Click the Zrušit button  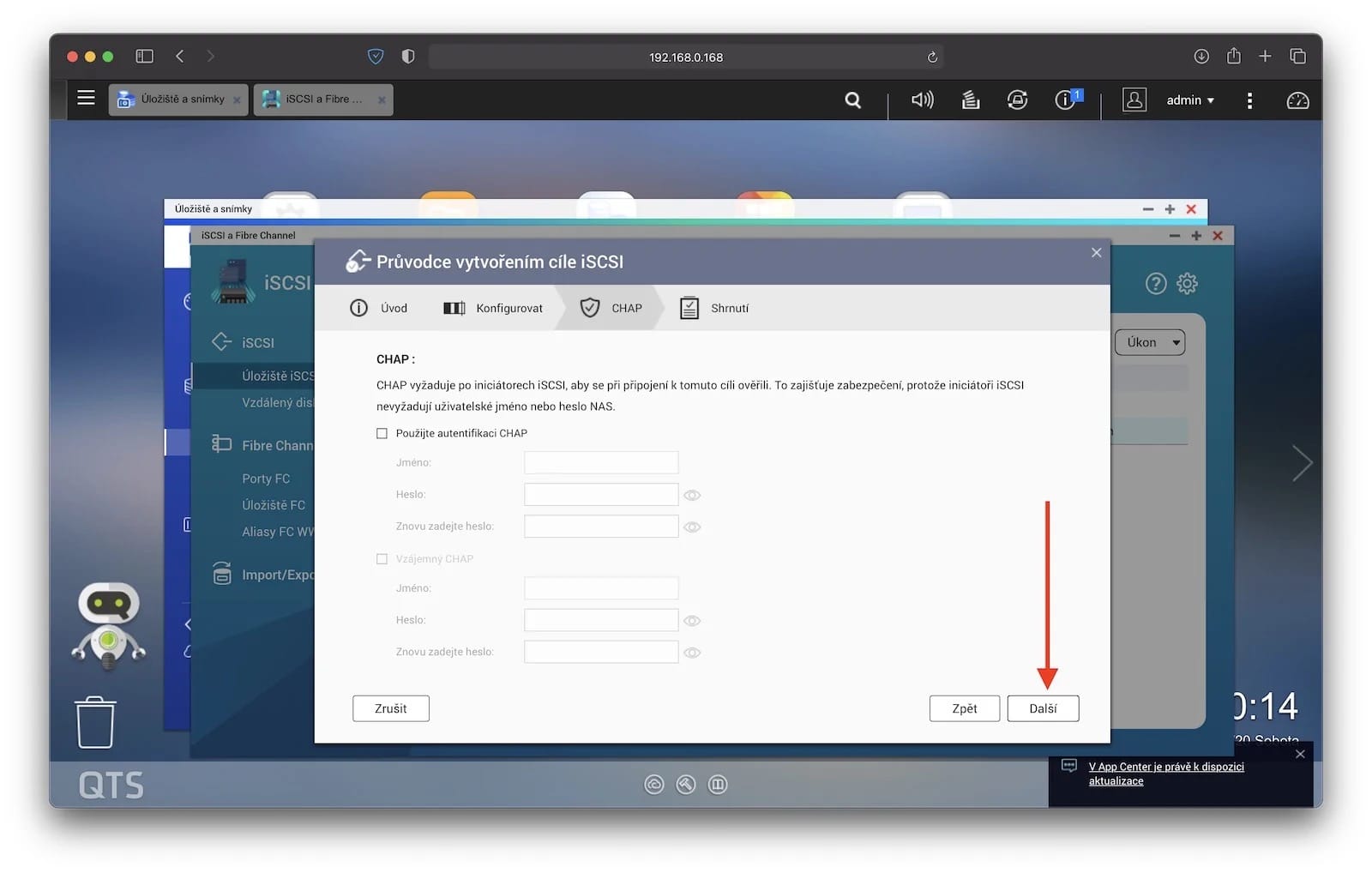tap(390, 708)
